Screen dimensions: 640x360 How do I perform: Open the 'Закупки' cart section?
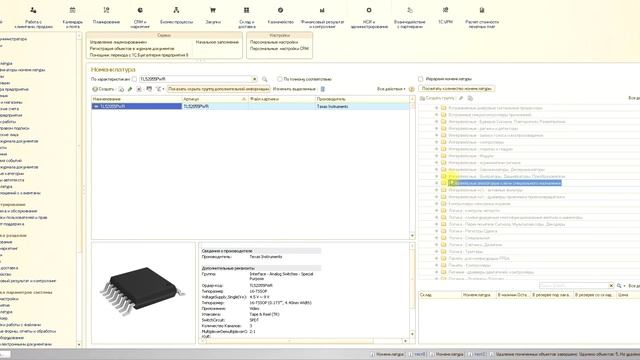coord(213,15)
